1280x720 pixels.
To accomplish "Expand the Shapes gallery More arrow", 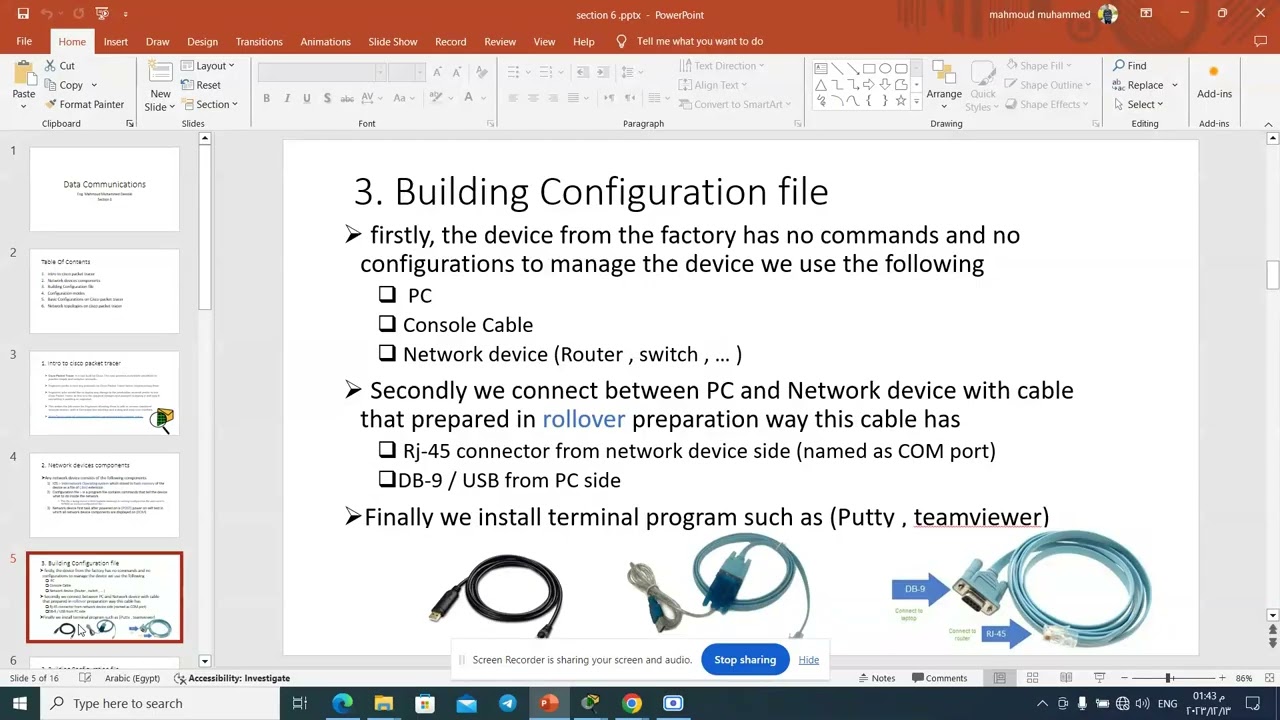I will click(916, 102).
